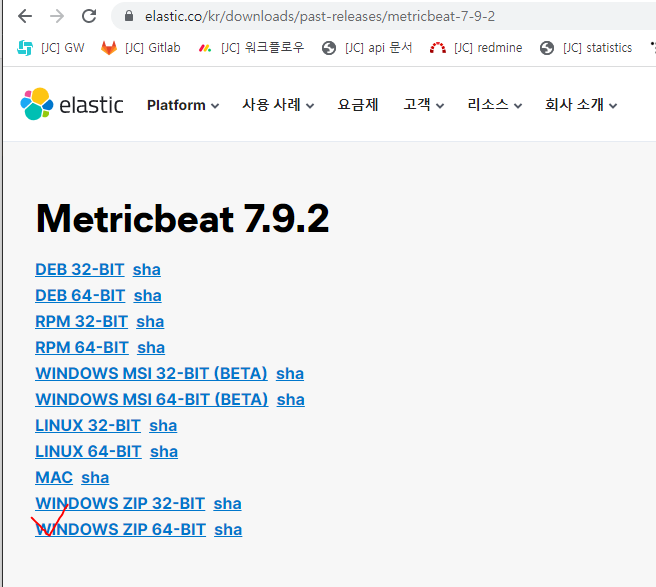The height and width of the screenshot is (587, 656).
Task: Open sha link for DEB 32-BIT
Action: [x=146, y=269]
